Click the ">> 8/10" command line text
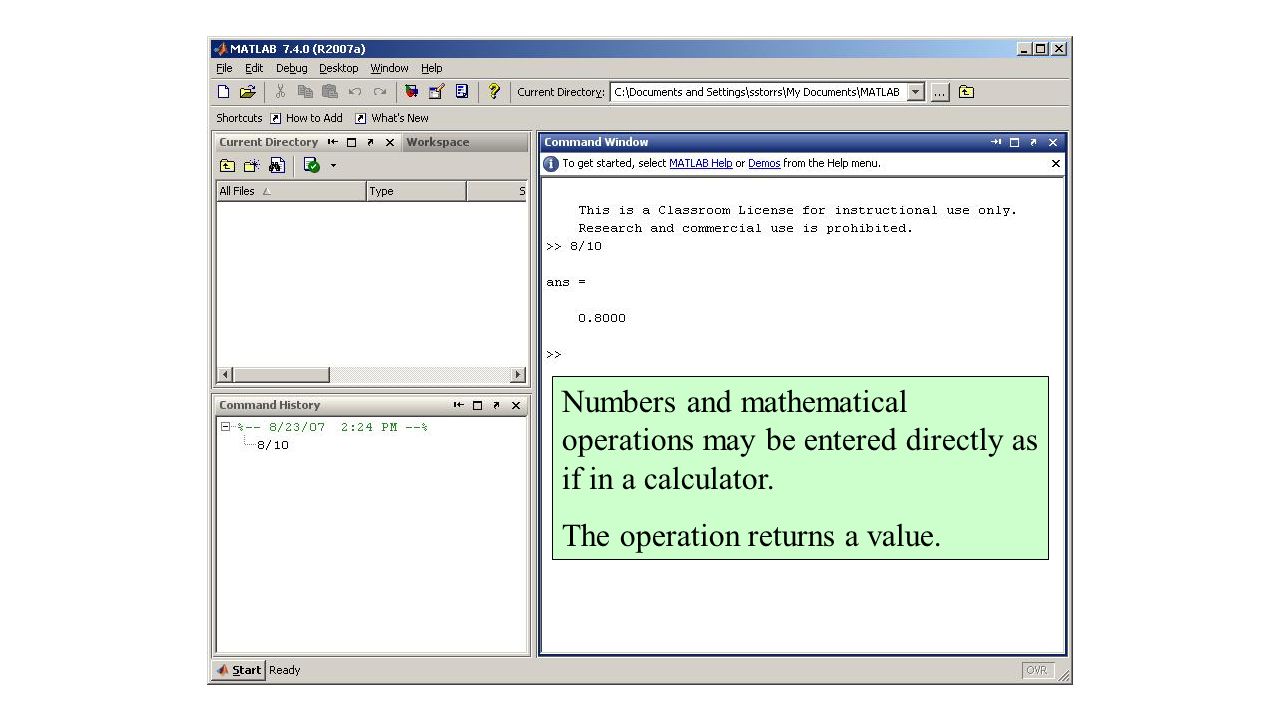This screenshot has height=720, width=1280. tap(574, 246)
